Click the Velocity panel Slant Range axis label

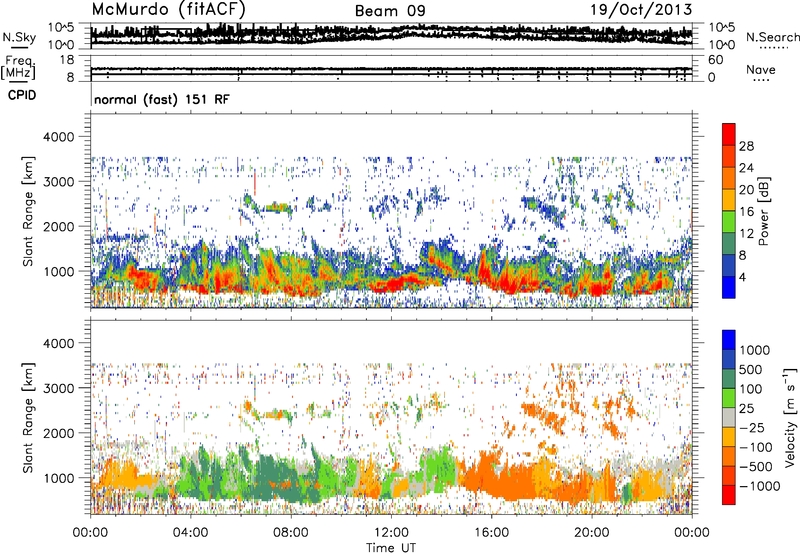click(28, 418)
